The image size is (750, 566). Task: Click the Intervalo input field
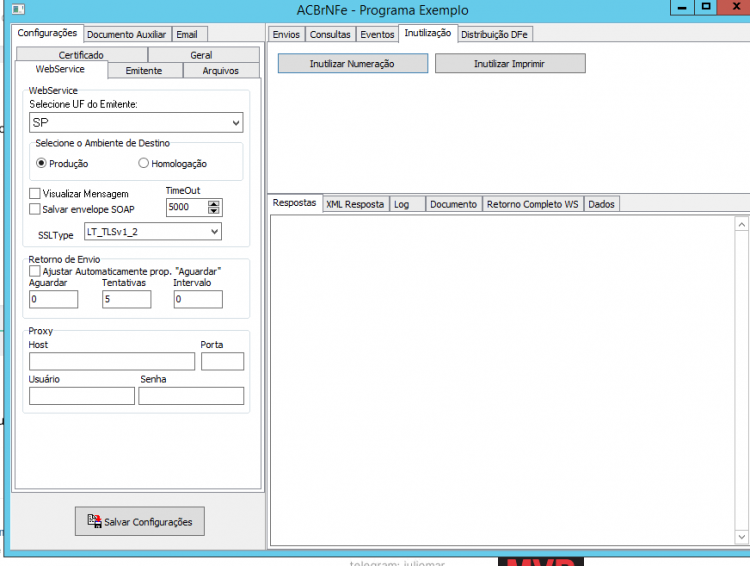pyautogui.click(x=198, y=299)
